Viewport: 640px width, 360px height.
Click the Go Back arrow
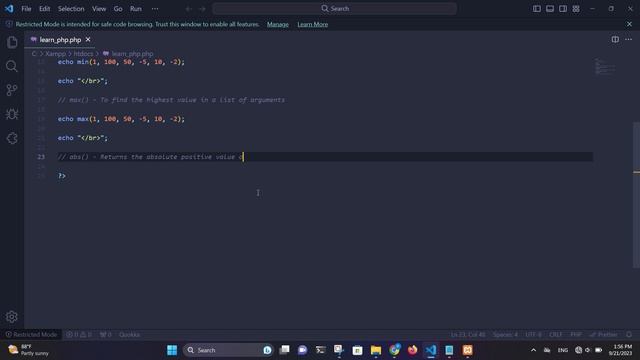pos(189,9)
